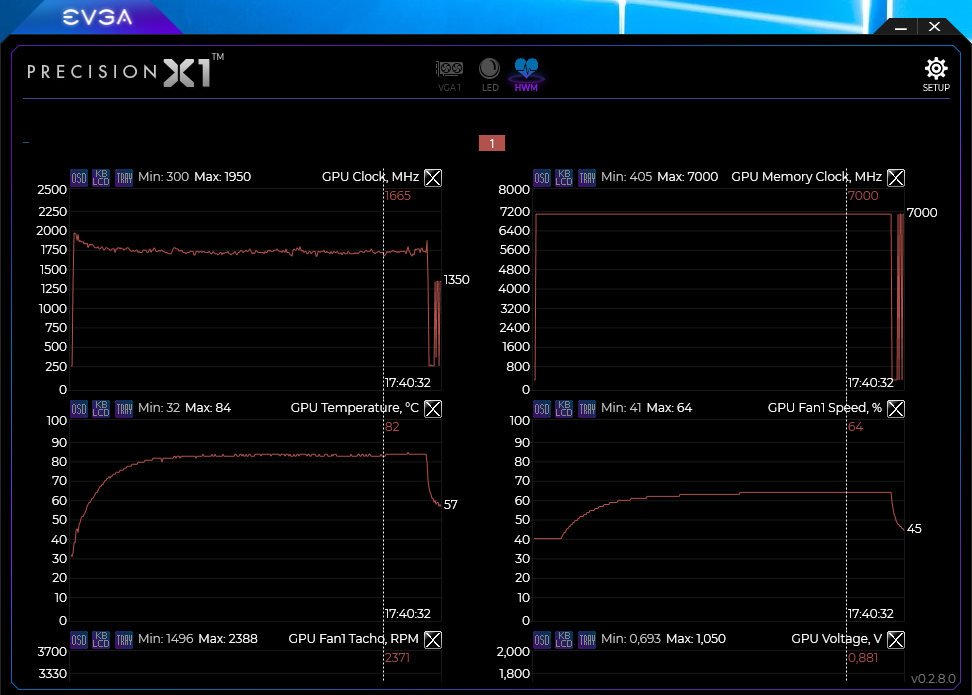Click the red '82' temperature reading
972x695 pixels.
click(x=392, y=427)
